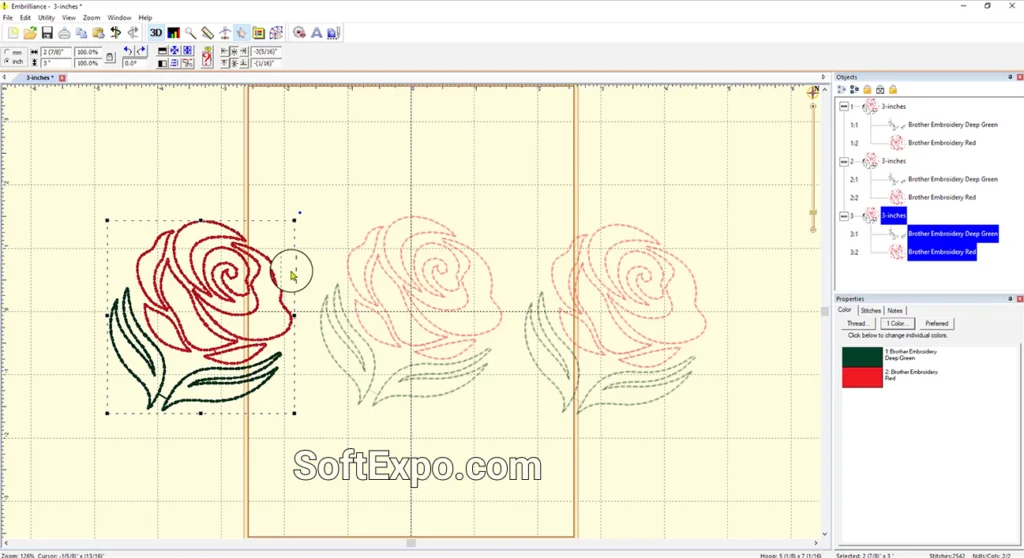Click the Lettering 'A' tool icon

click(317, 33)
